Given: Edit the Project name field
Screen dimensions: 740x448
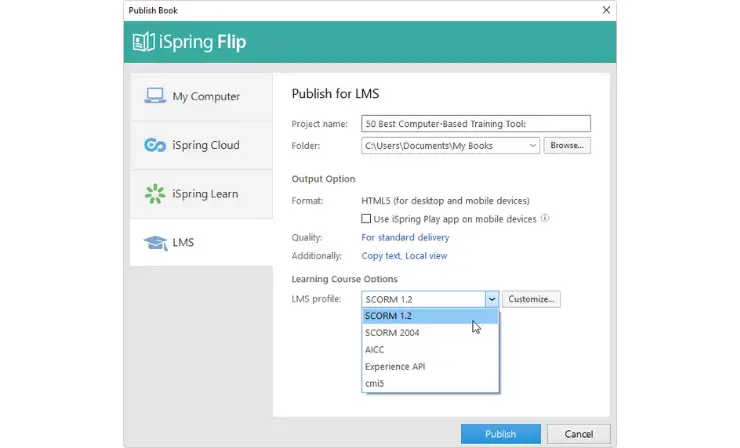Looking at the screenshot, I should pyautogui.click(x=476, y=124).
